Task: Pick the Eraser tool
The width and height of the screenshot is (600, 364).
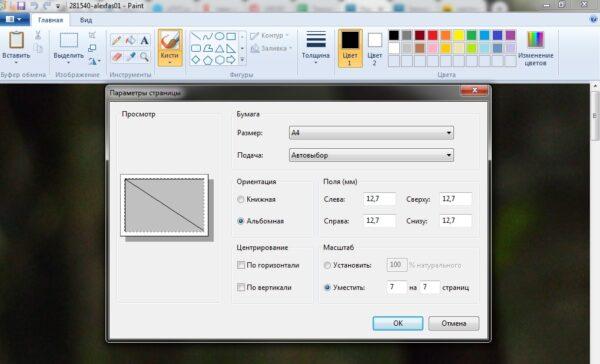Action: point(117,57)
